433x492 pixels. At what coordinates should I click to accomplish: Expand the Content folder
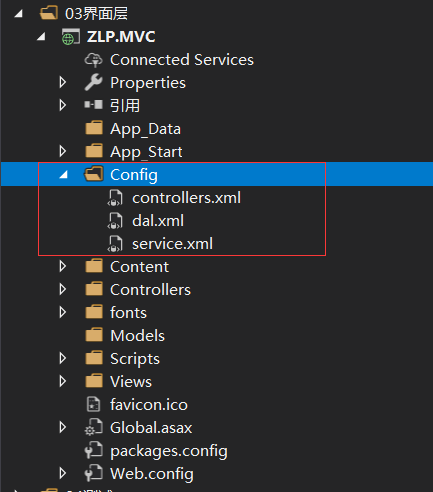62,266
